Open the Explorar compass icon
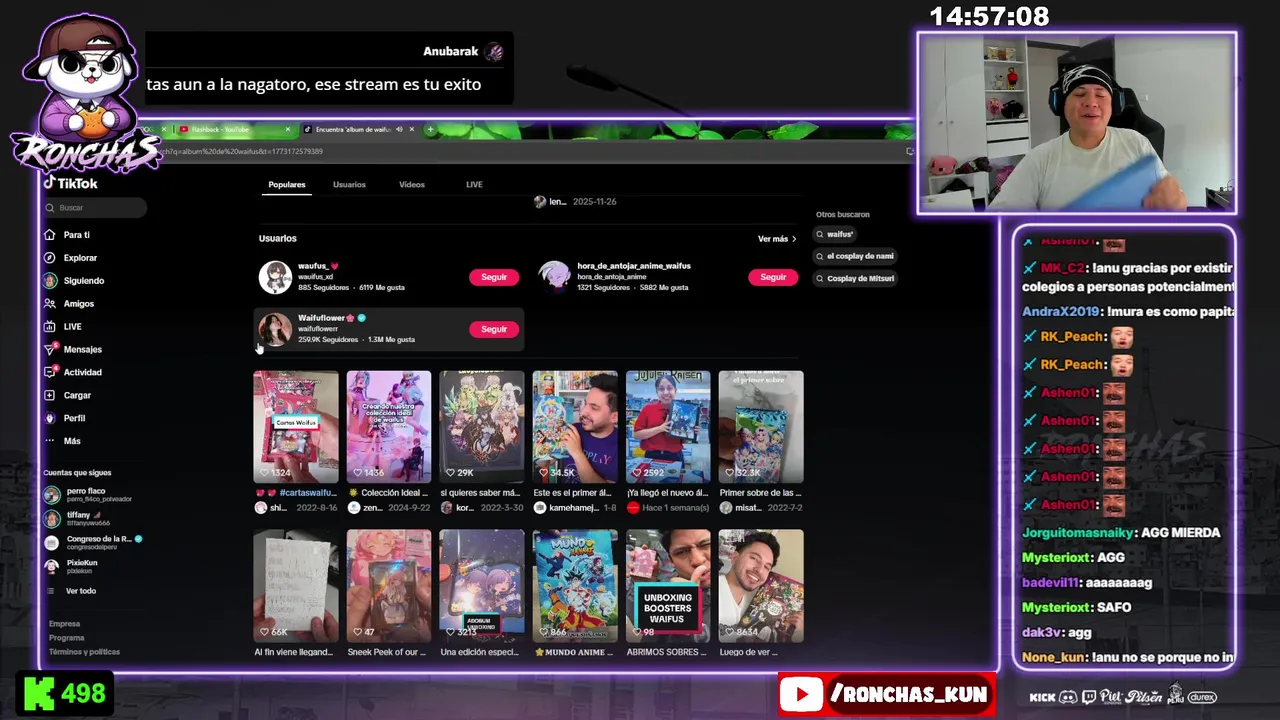 point(50,258)
